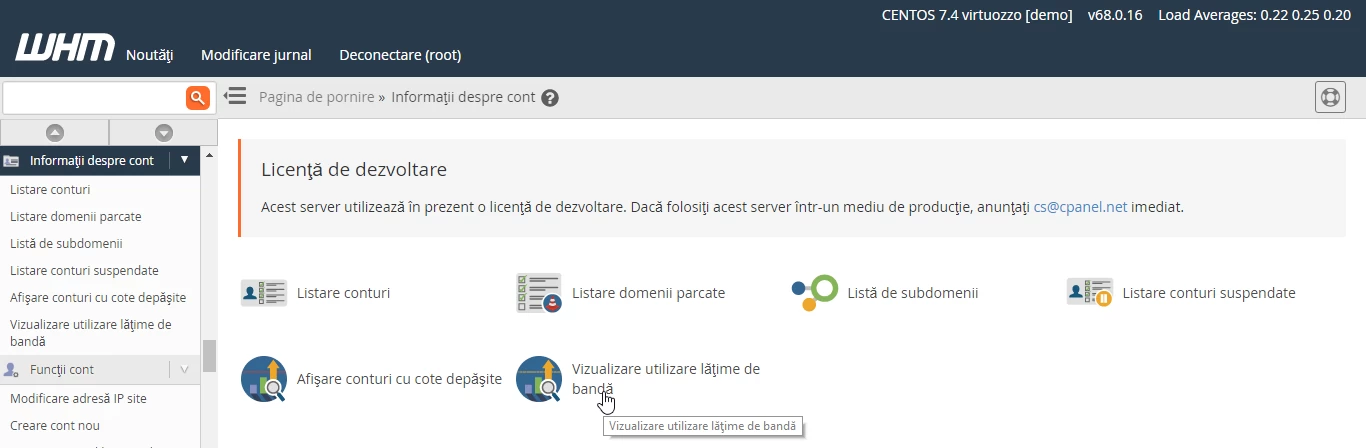This screenshot has width=1366, height=448.
Task: Open Vizualizare utilizare lăţime de bandă main link
Action: [x=666, y=379]
